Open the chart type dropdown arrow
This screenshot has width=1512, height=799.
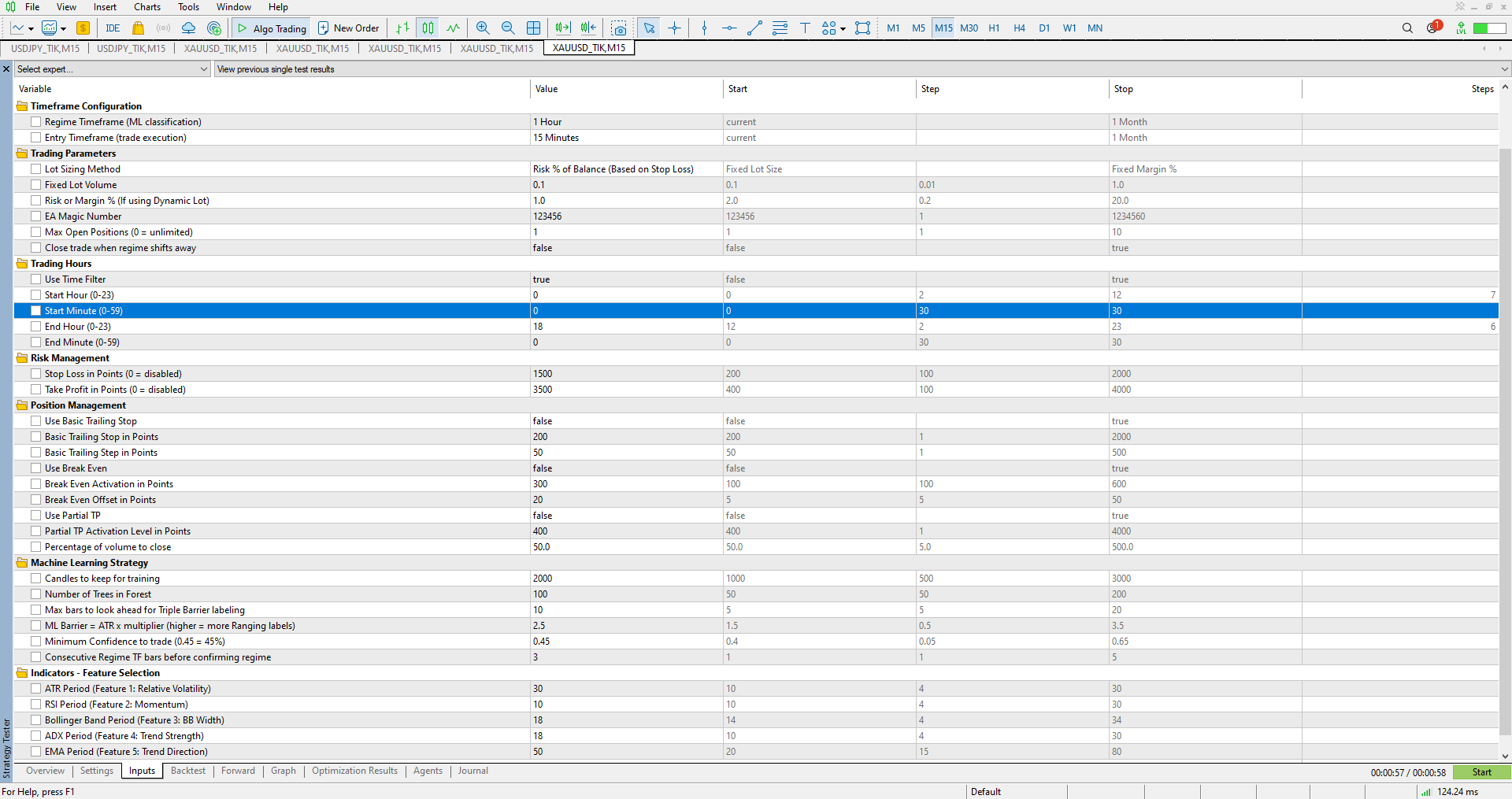point(31,29)
